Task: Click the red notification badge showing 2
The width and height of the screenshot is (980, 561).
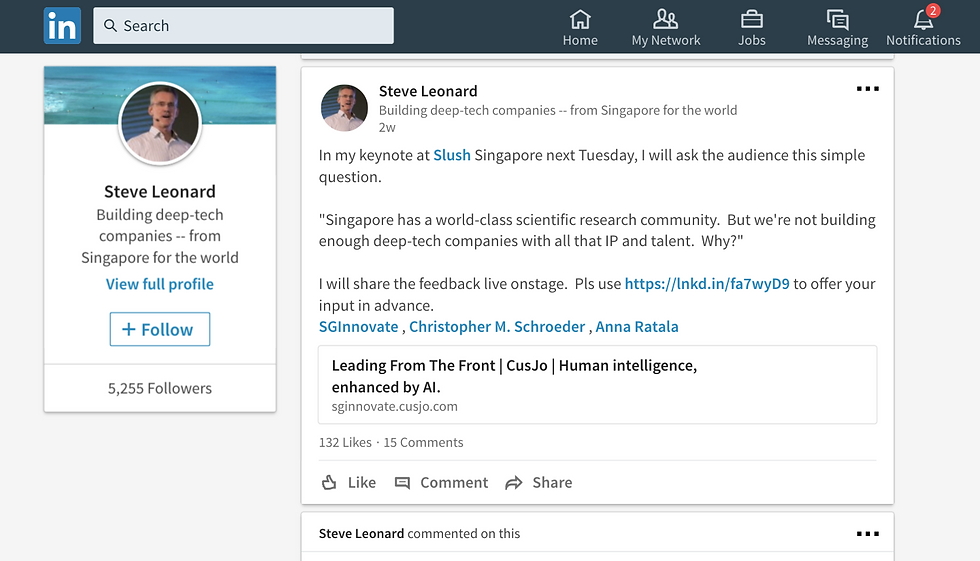Action: click(x=932, y=11)
